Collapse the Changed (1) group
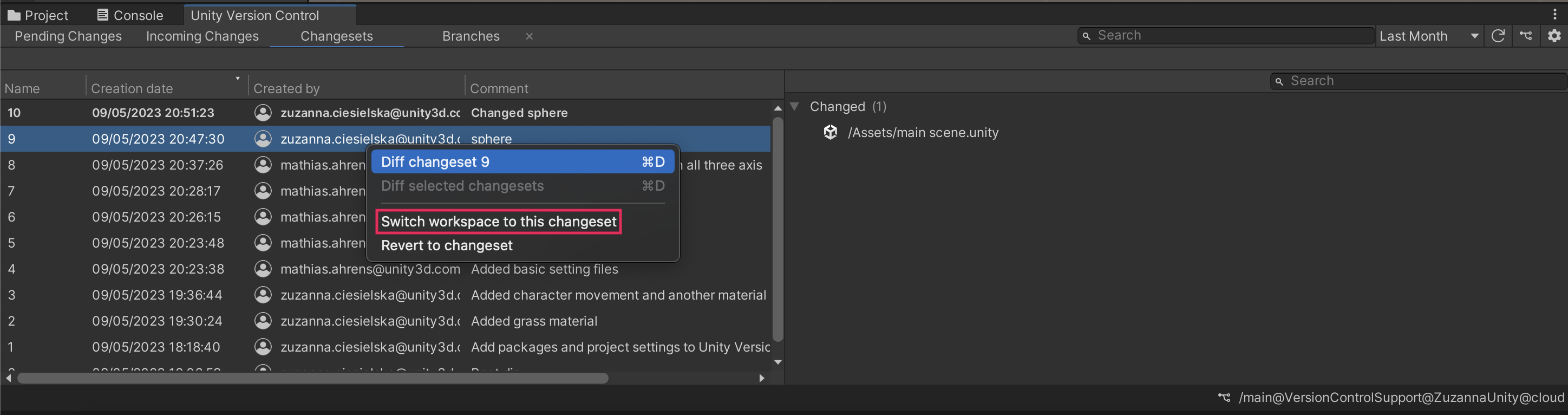The height and width of the screenshot is (415, 1568). point(794,107)
